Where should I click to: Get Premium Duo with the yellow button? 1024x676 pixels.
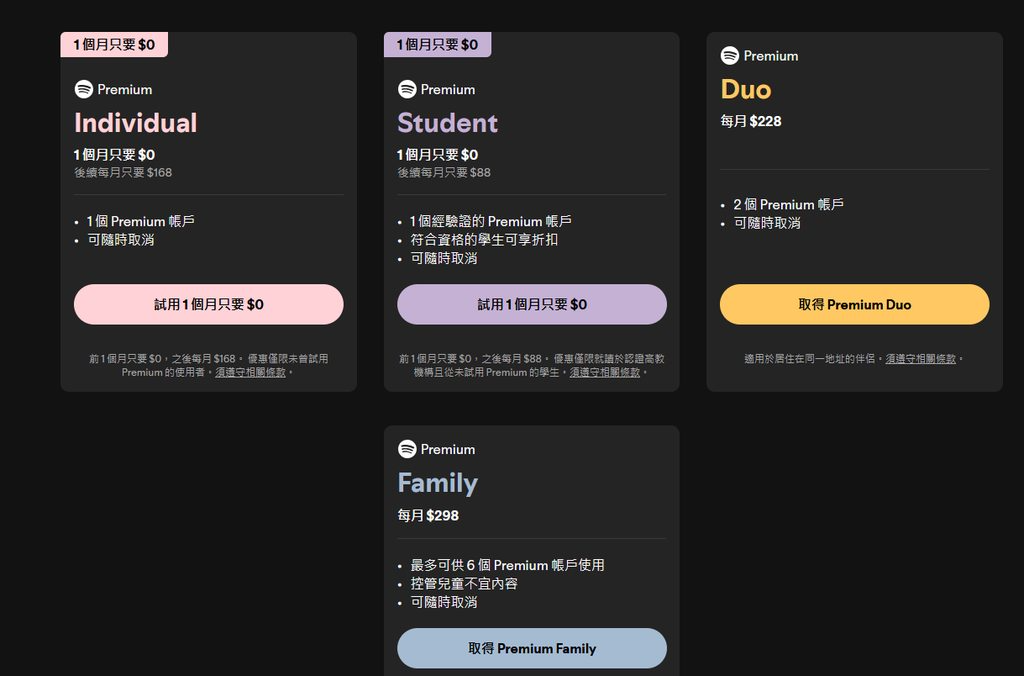pos(854,304)
